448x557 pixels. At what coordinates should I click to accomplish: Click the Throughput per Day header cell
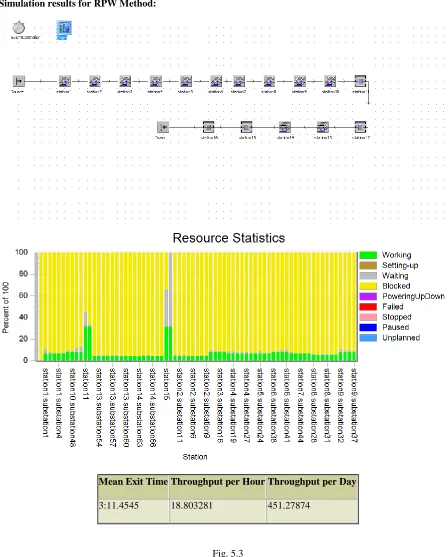click(x=312, y=487)
